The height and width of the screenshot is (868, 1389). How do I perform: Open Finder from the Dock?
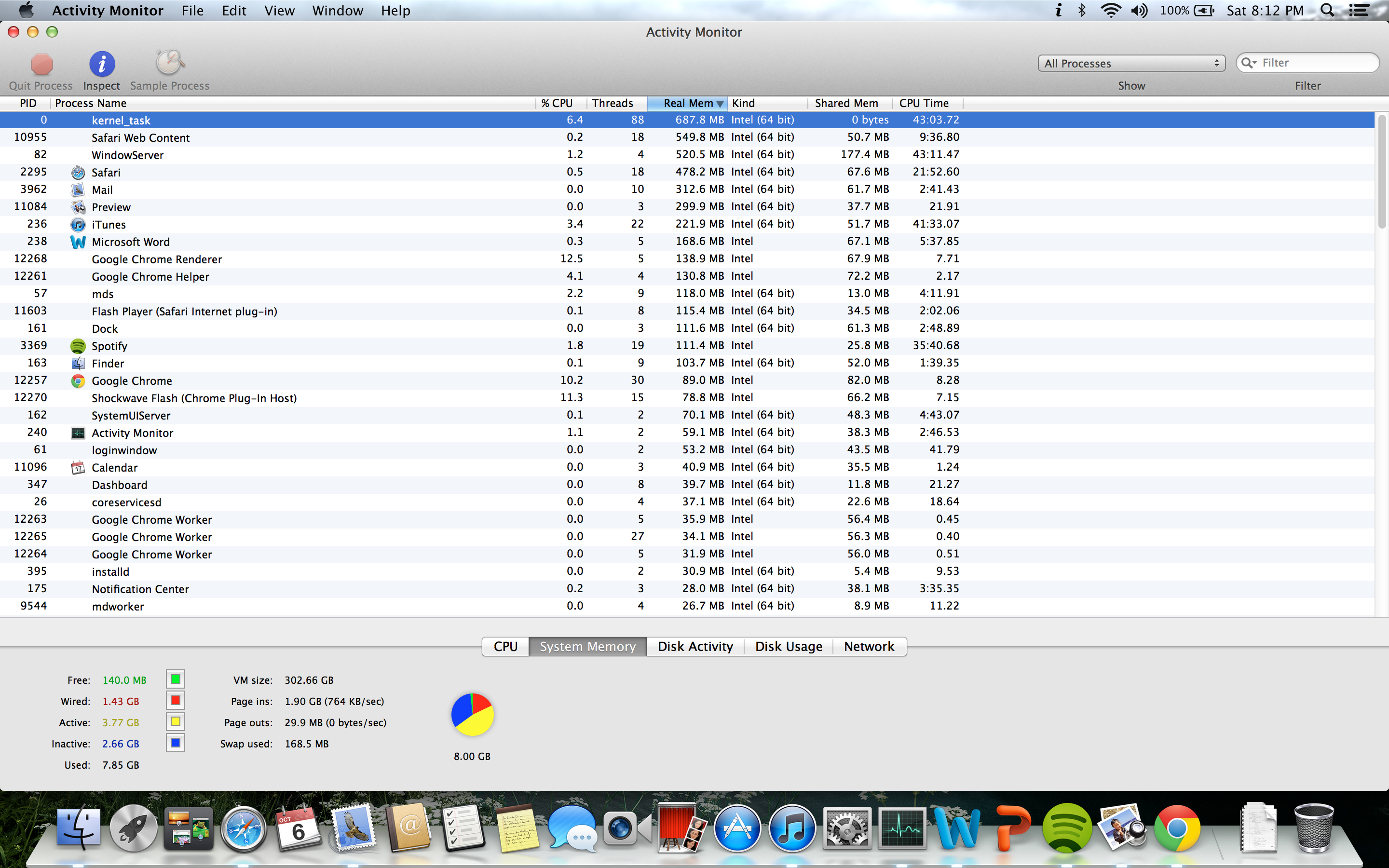(x=79, y=828)
